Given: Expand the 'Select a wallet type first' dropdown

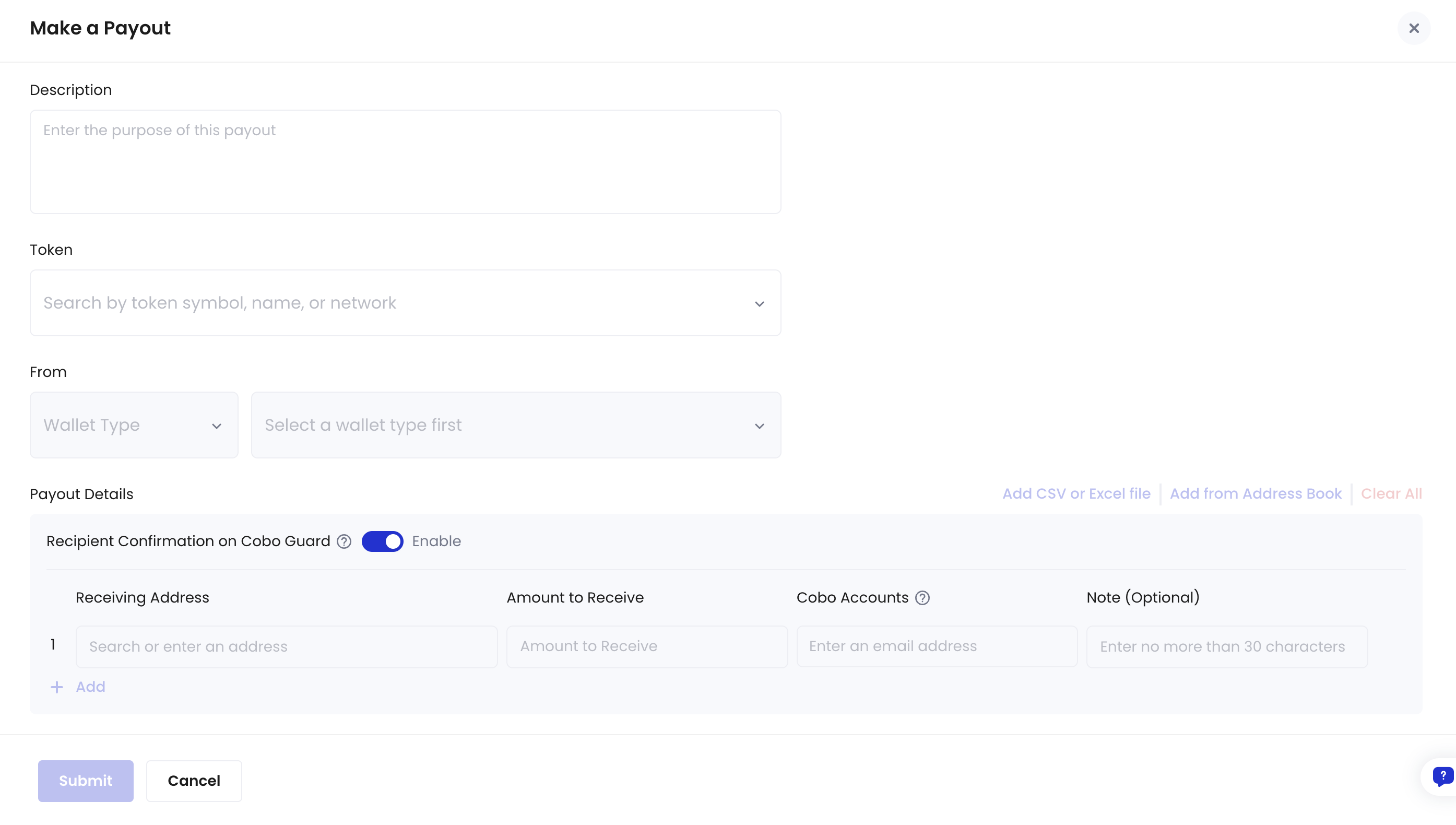Looking at the screenshot, I should pos(516,425).
